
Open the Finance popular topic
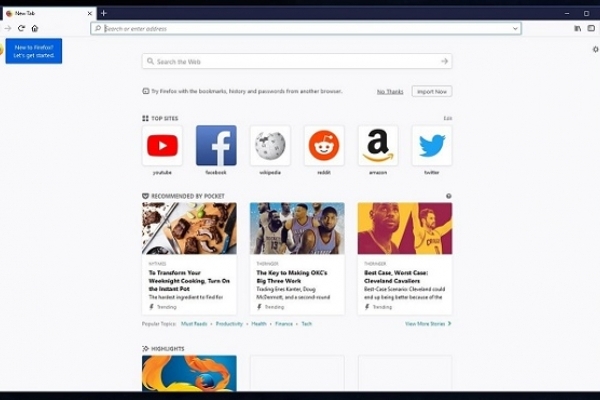284,324
